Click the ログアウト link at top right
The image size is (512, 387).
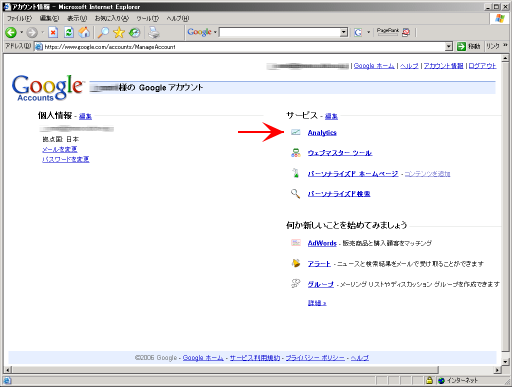click(x=482, y=66)
